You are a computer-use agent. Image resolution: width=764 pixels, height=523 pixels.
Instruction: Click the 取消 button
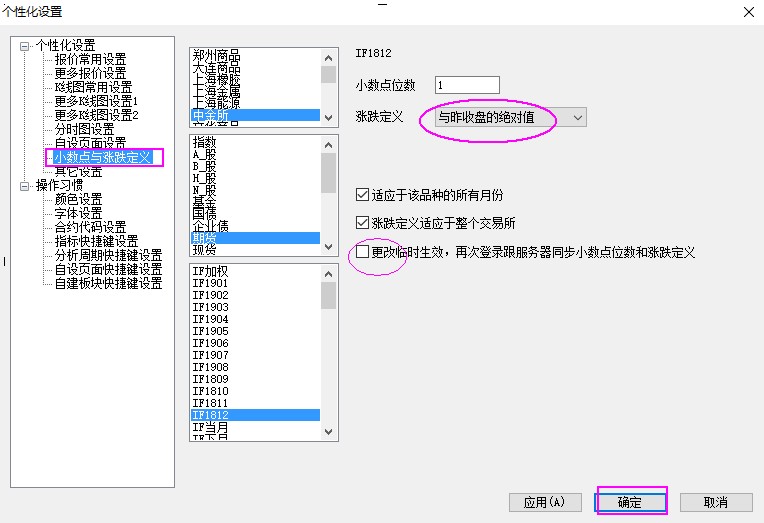[x=714, y=502]
